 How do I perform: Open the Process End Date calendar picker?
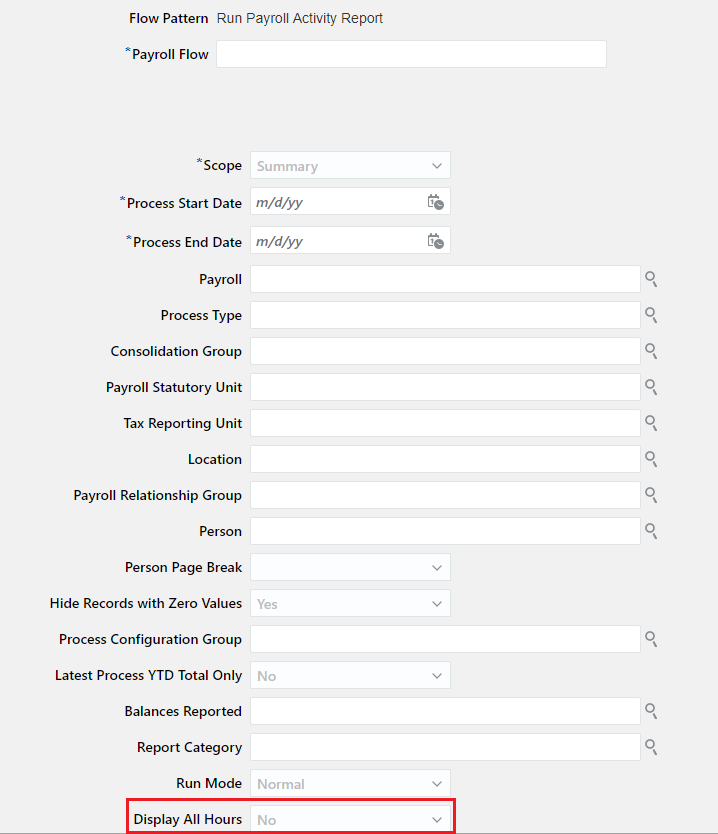[435, 241]
